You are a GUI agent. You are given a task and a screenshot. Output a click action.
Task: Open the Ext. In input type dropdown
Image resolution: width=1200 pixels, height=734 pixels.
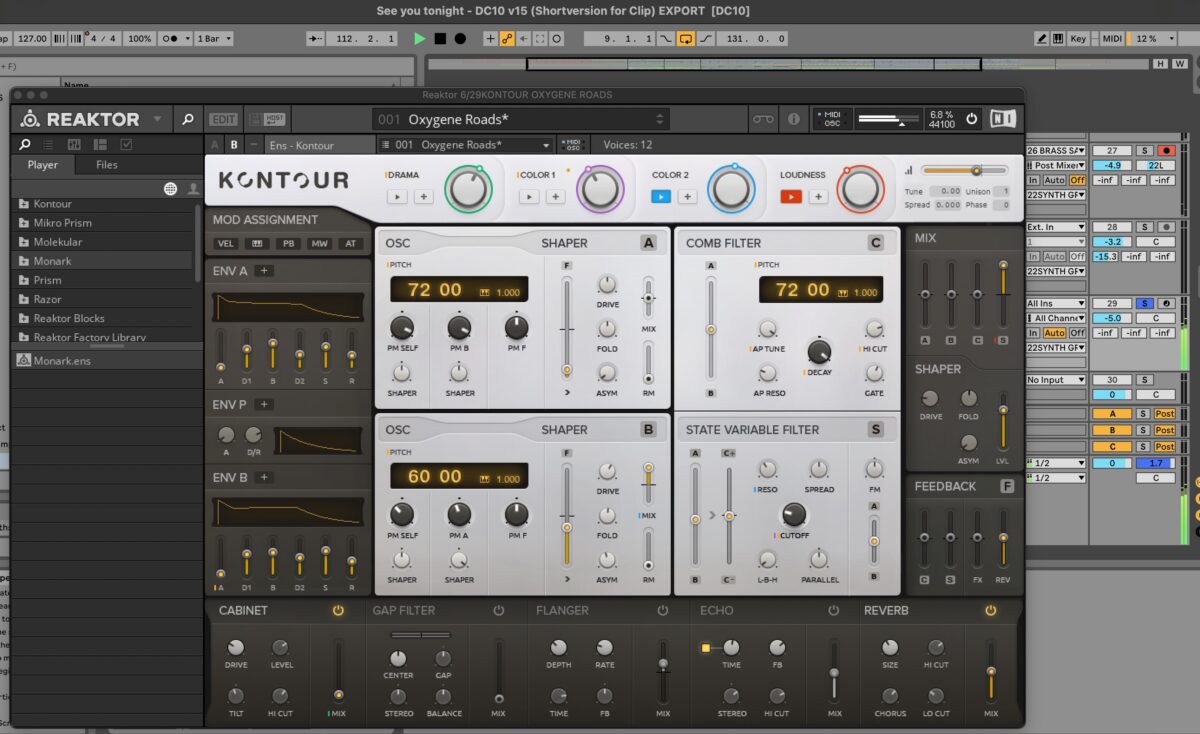pyautogui.click(x=1056, y=227)
